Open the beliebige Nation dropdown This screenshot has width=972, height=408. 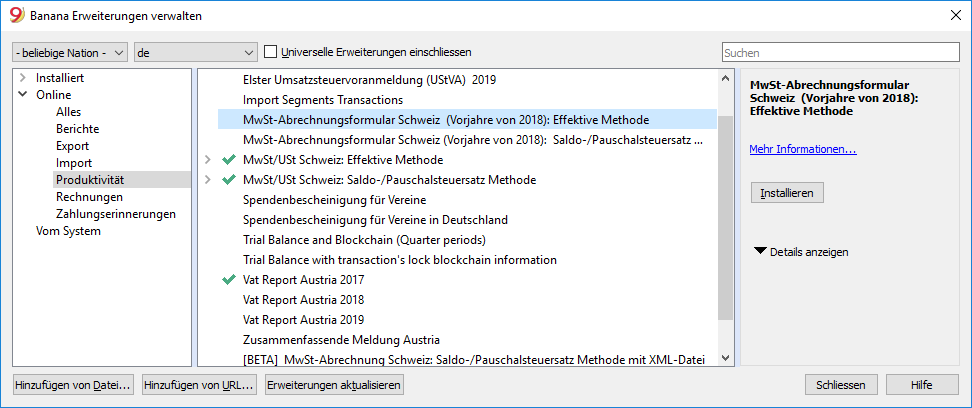(69, 53)
